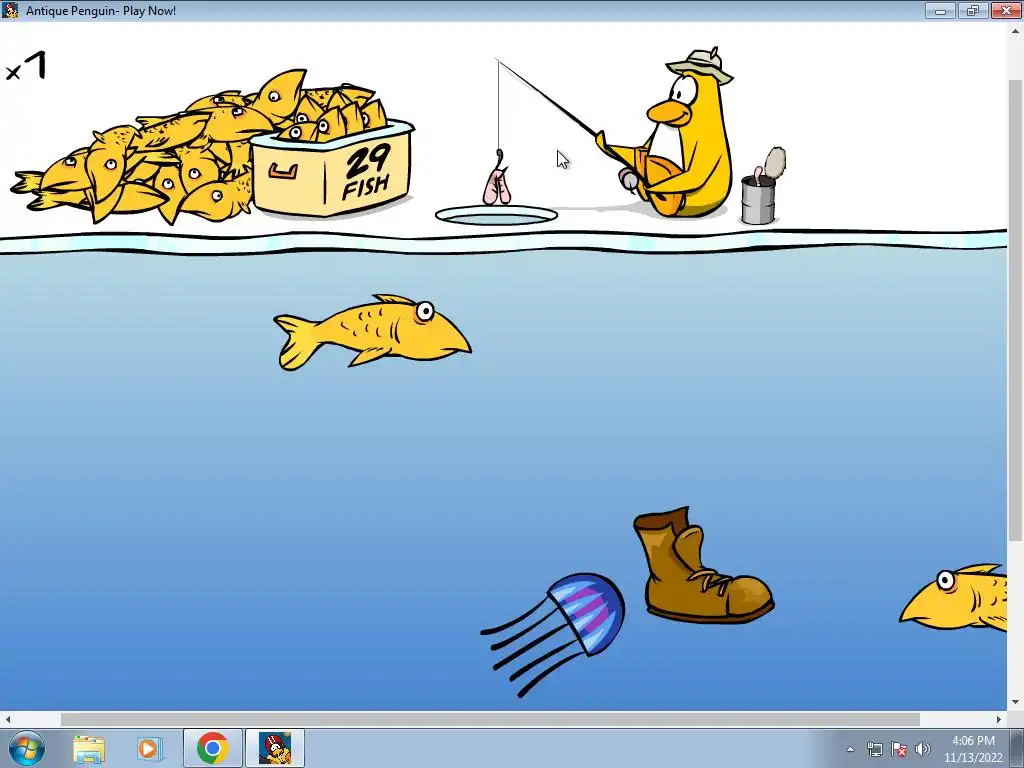Open the Action Center flag icon
This screenshot has width=1024, height=768.
coord(899,749)
